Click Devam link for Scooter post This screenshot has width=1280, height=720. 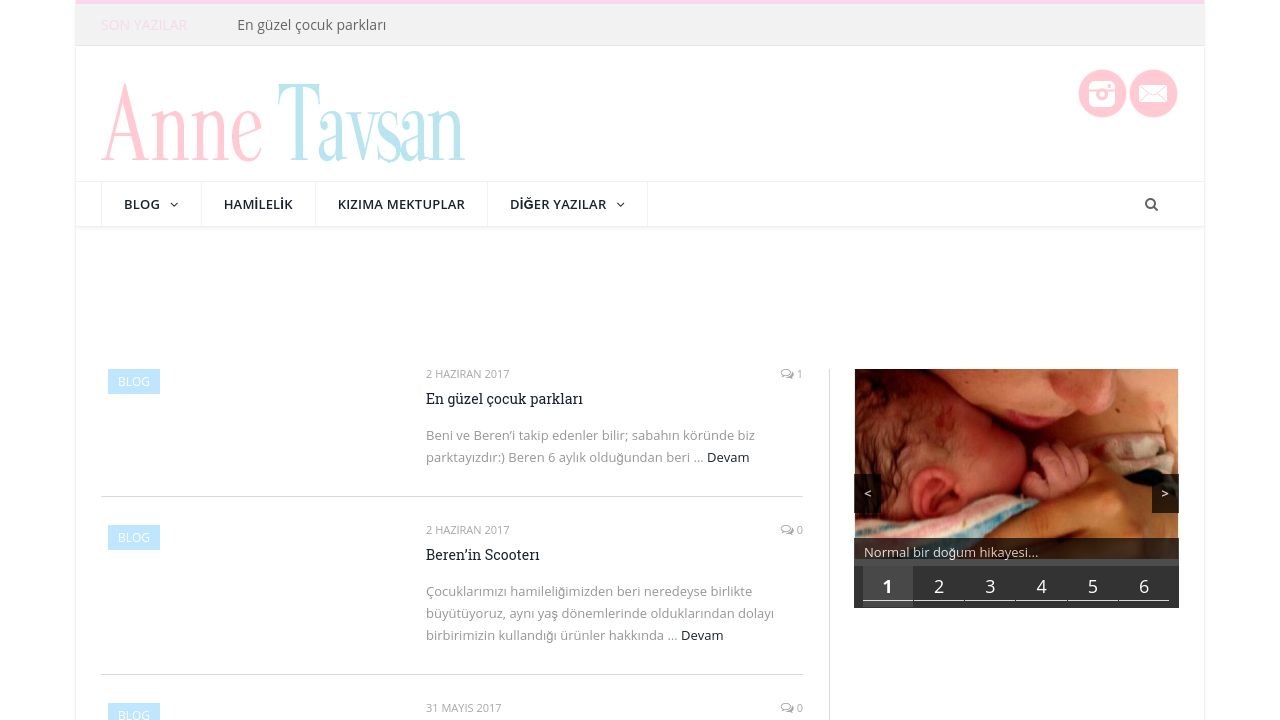tap(702, 635)
